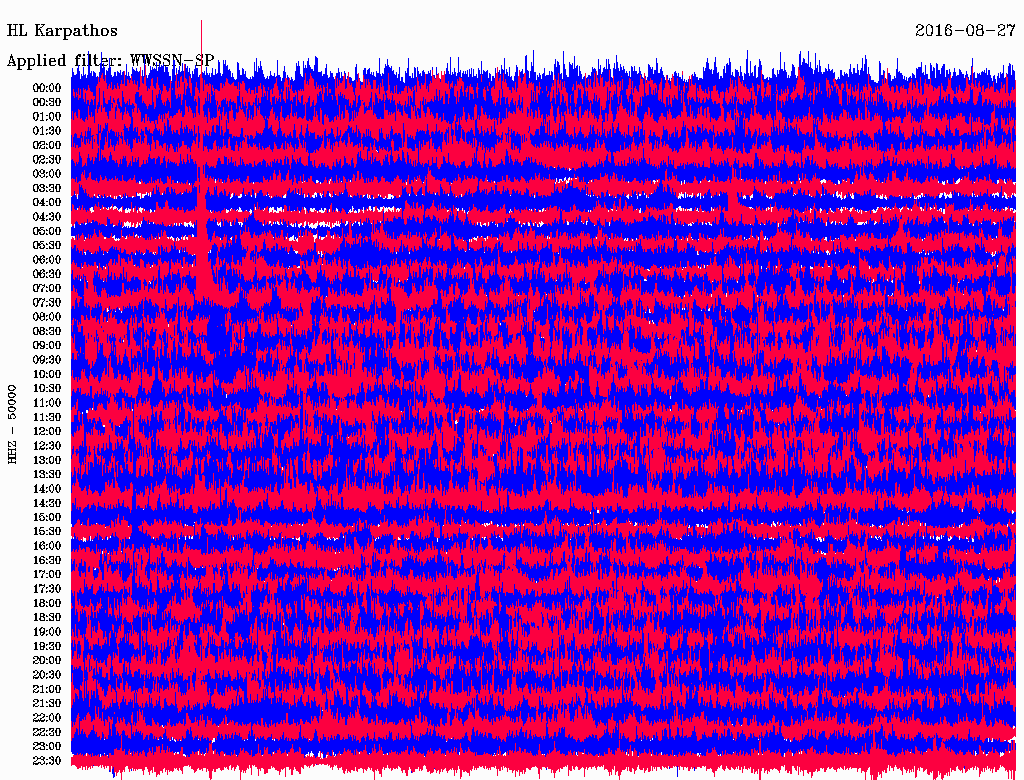The image size is (1024, 780).
Task: Select the 03:30 time label
Action: 47,188
